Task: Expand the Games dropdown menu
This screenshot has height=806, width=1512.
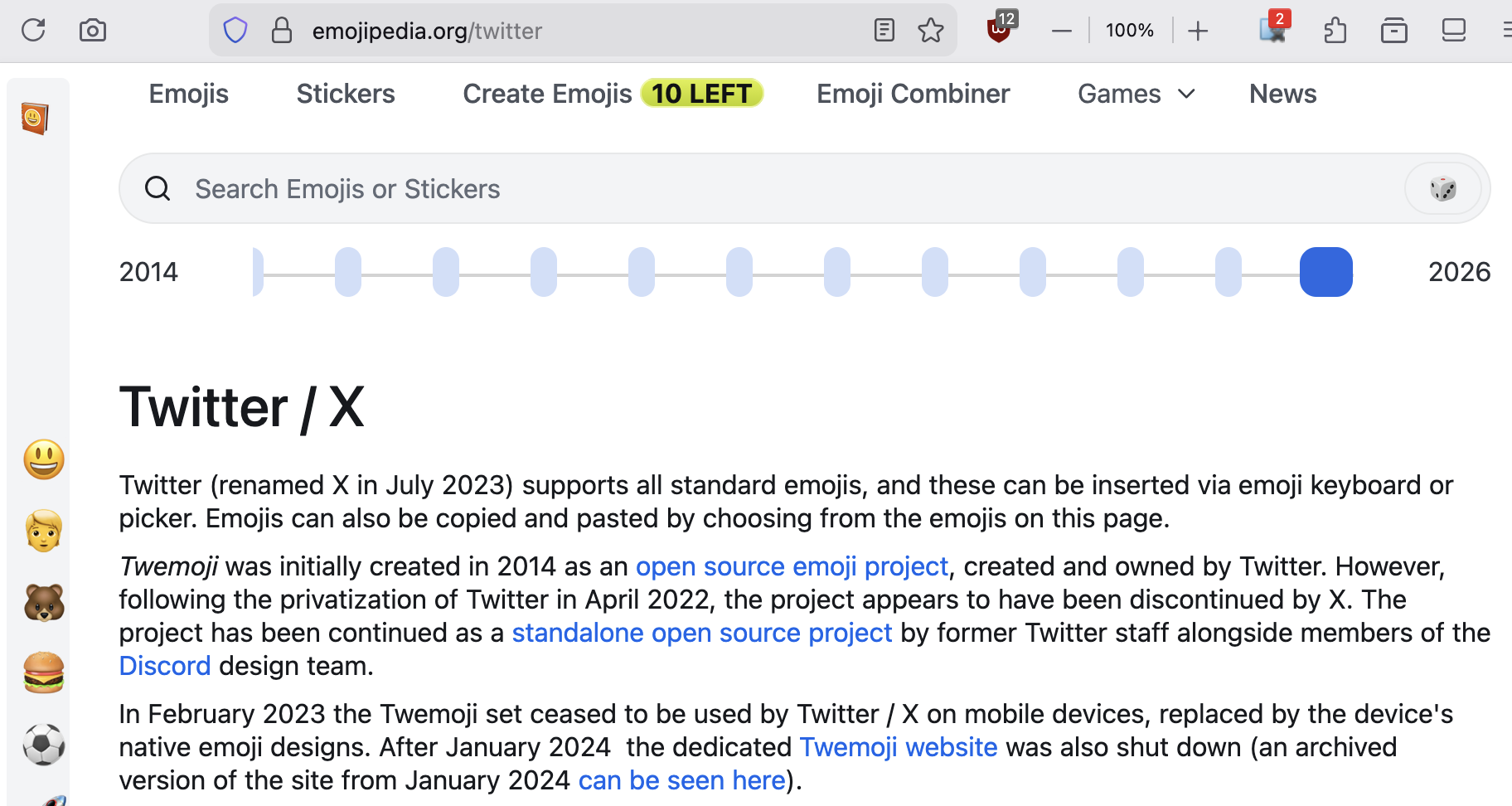Action: click(1136, 94)
